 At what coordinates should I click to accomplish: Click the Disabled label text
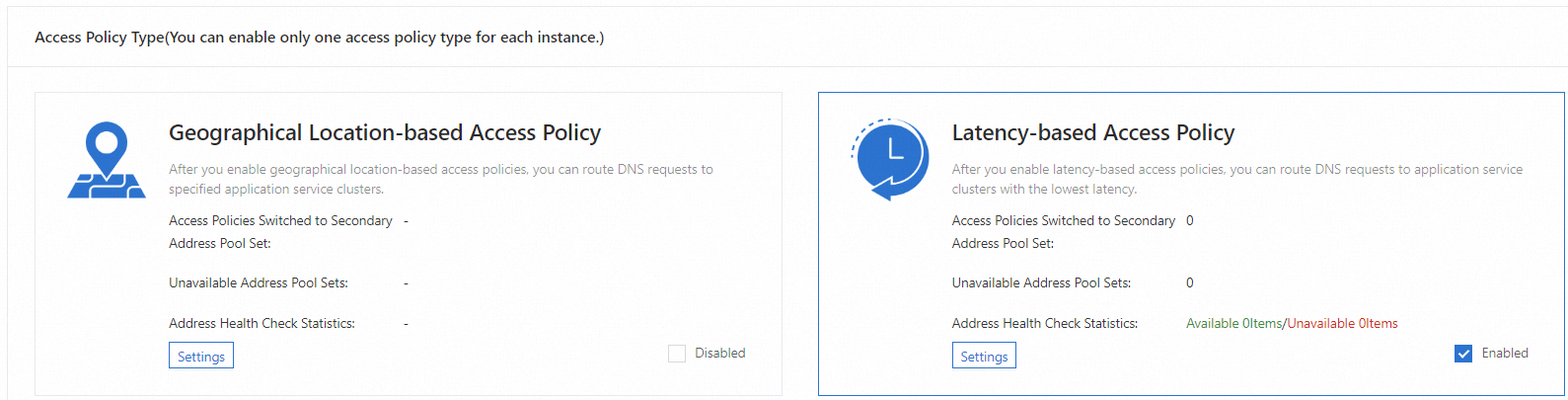pos(719,353)
